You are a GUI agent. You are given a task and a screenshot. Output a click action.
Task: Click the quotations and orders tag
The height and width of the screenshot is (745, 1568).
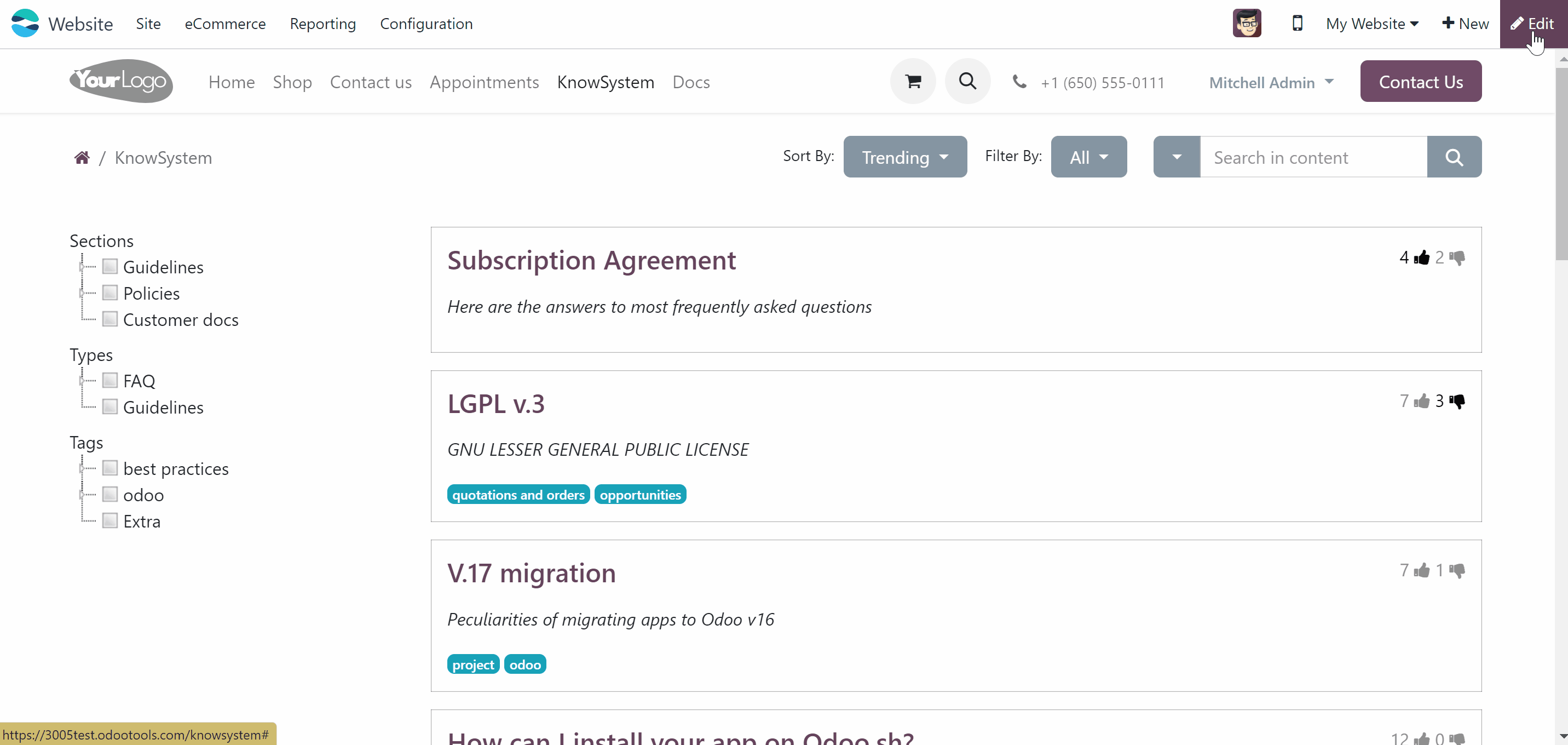518,495
